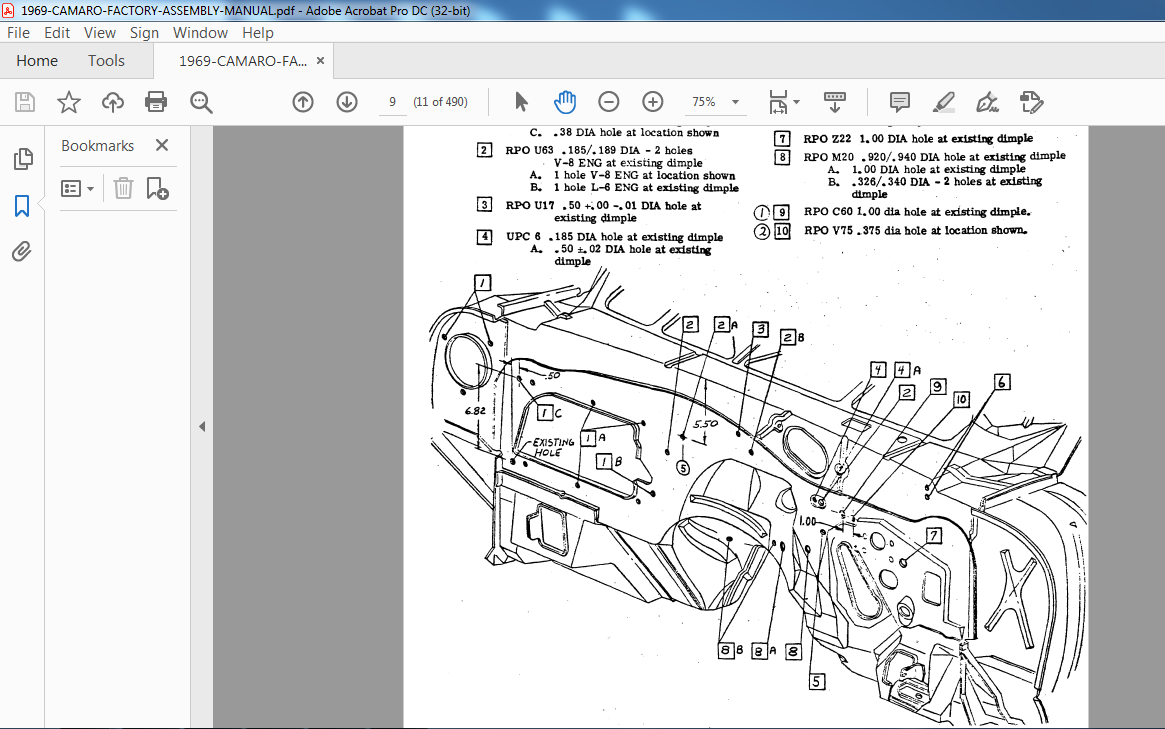1165x729 pixels.
Task: Add the file to starred with star icon
Action: [x=68, y=102]
